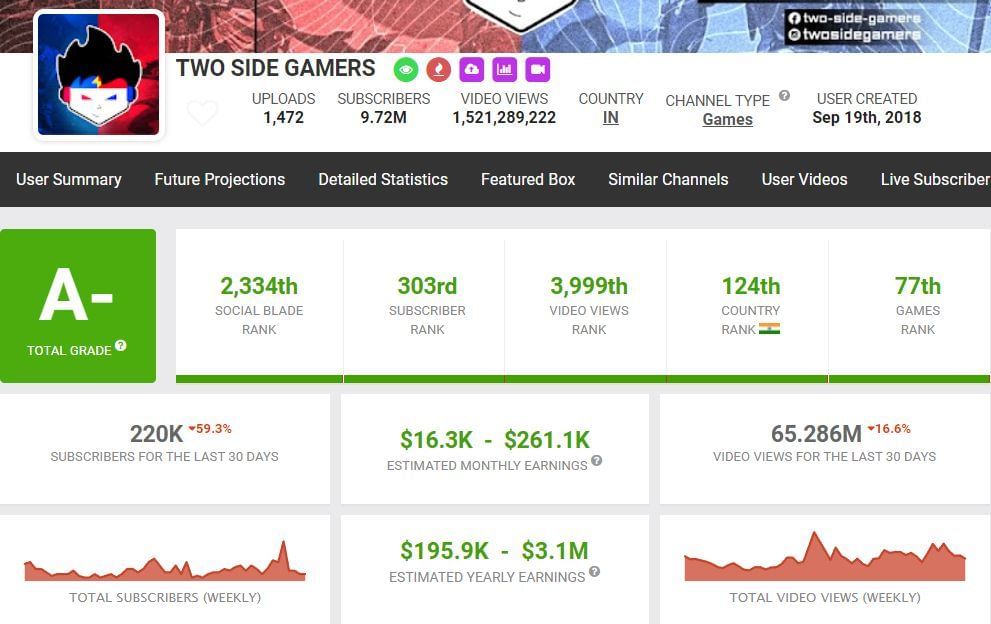Select the Similar Channels tab
This screenshot has height=624, width=991.
(668, 180)
